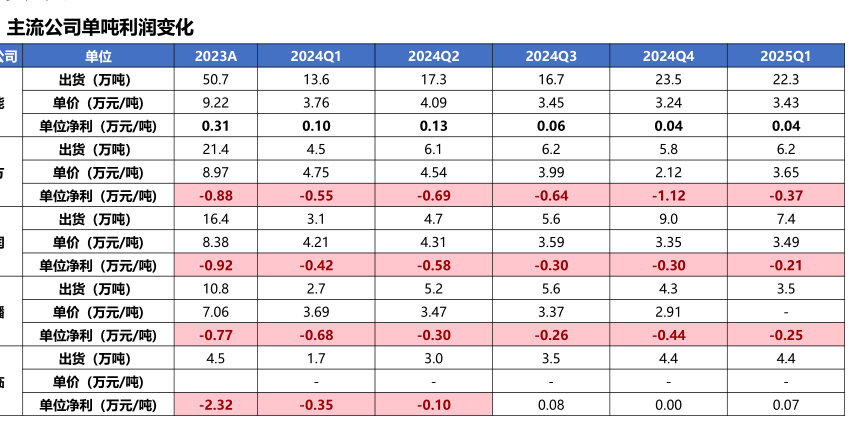
Task: Click the pink cell showing -0.88
Action: pos(216,196)
